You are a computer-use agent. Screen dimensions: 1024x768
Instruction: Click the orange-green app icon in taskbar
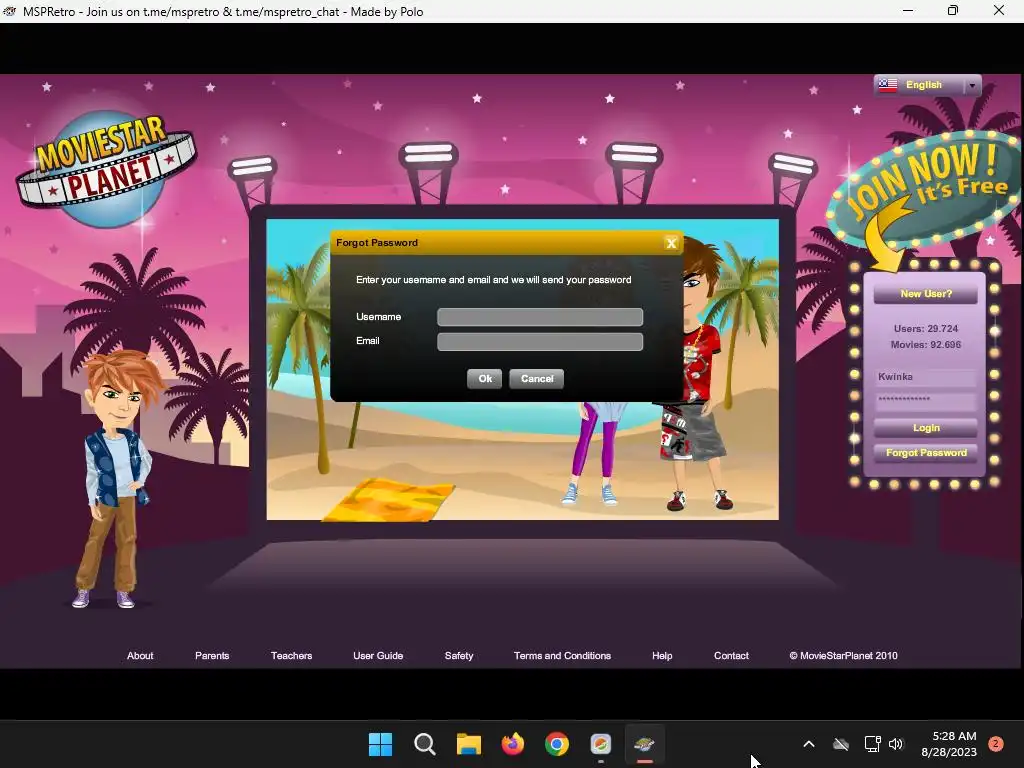[x=601, y=744]
